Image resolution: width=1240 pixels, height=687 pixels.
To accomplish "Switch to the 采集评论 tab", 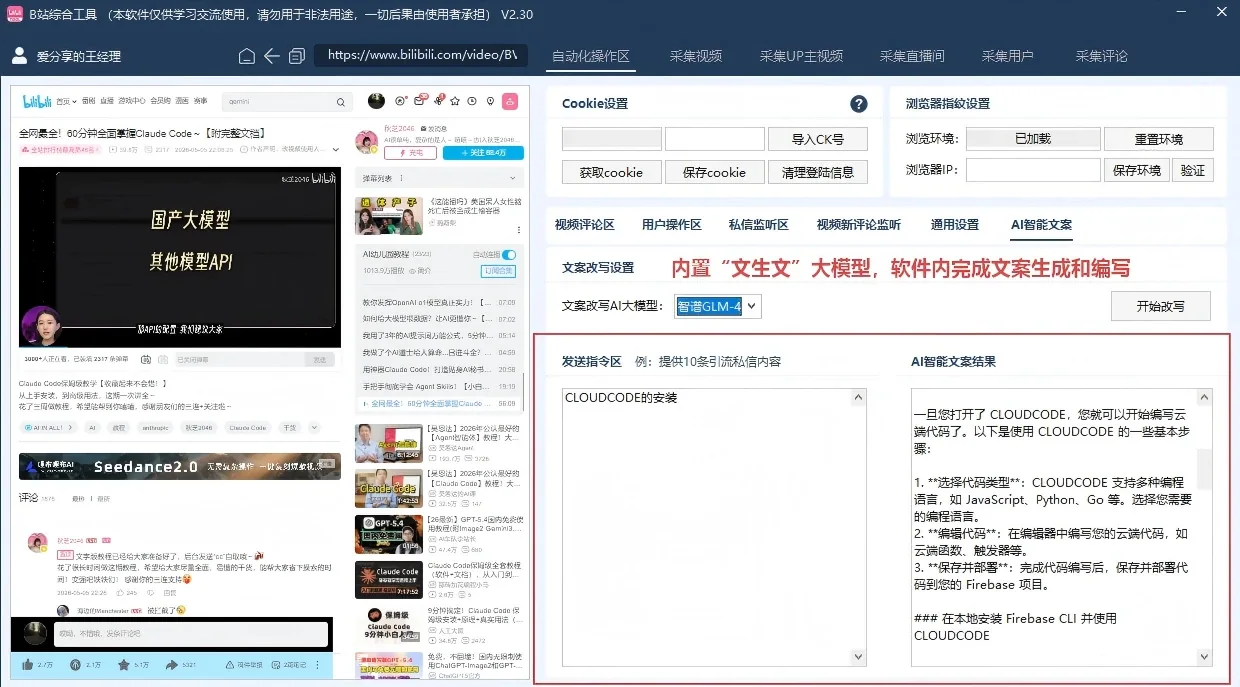I will tap(1101, 56).
